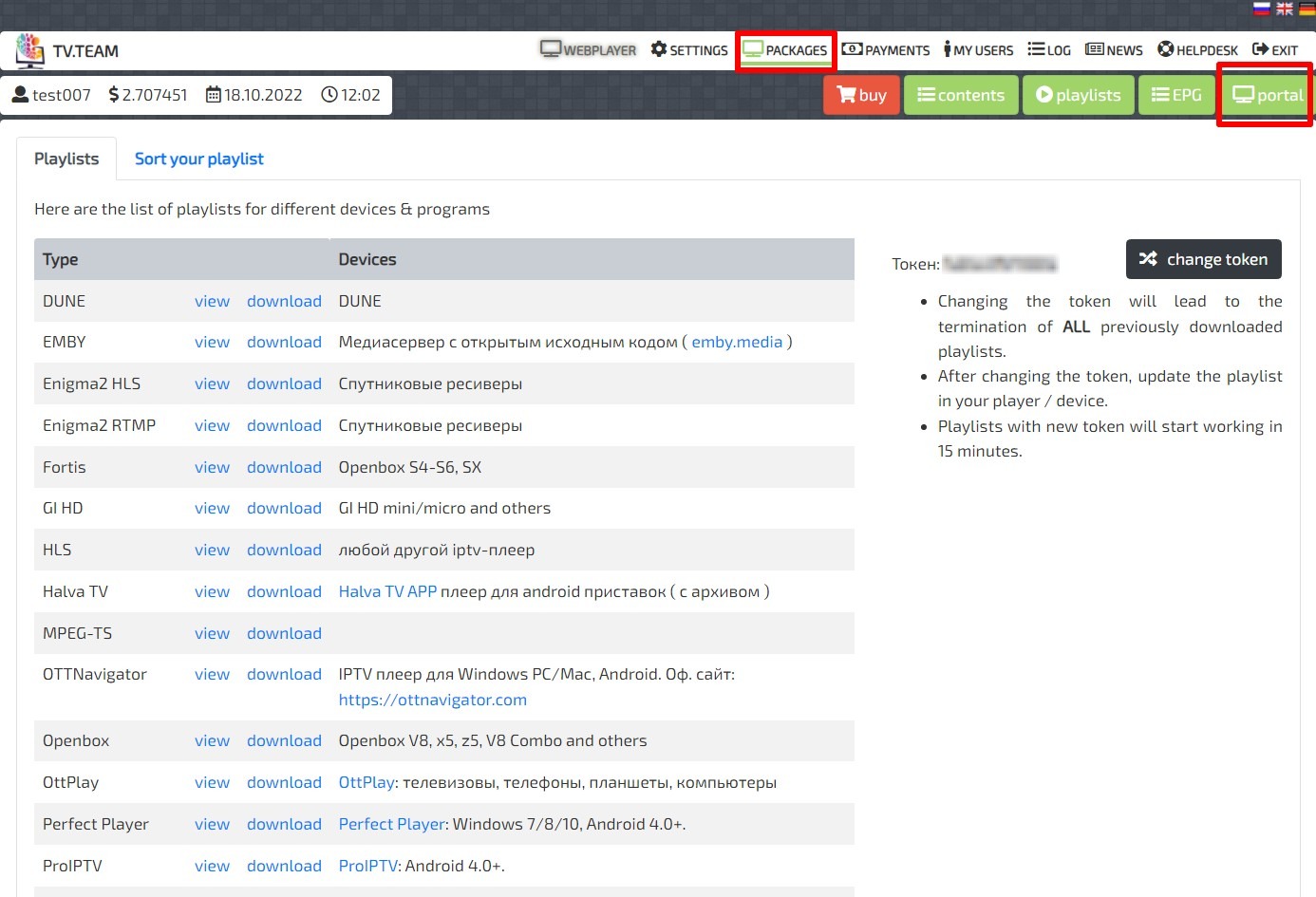Click the green EPG button
This screenshot has height=897, width=1316.
(1176, 95)
